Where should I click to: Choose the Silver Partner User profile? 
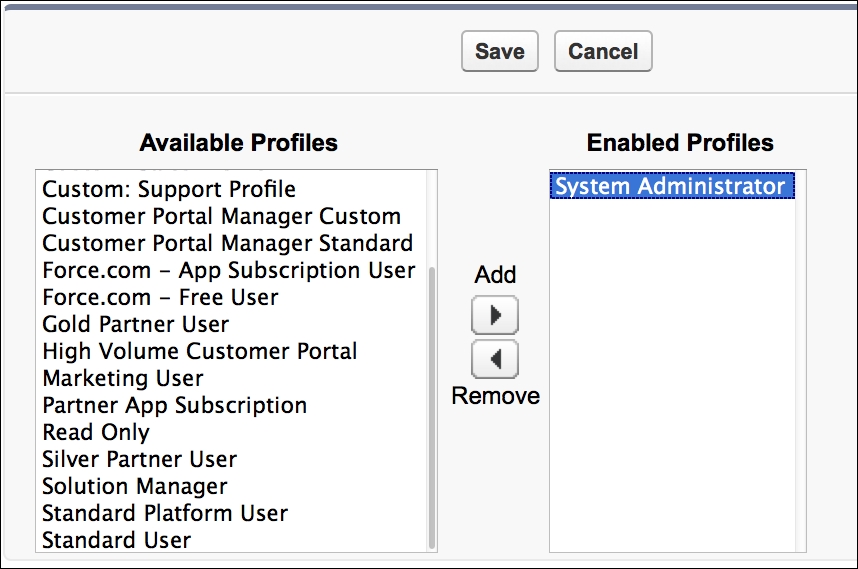click(x=139, y=459)
